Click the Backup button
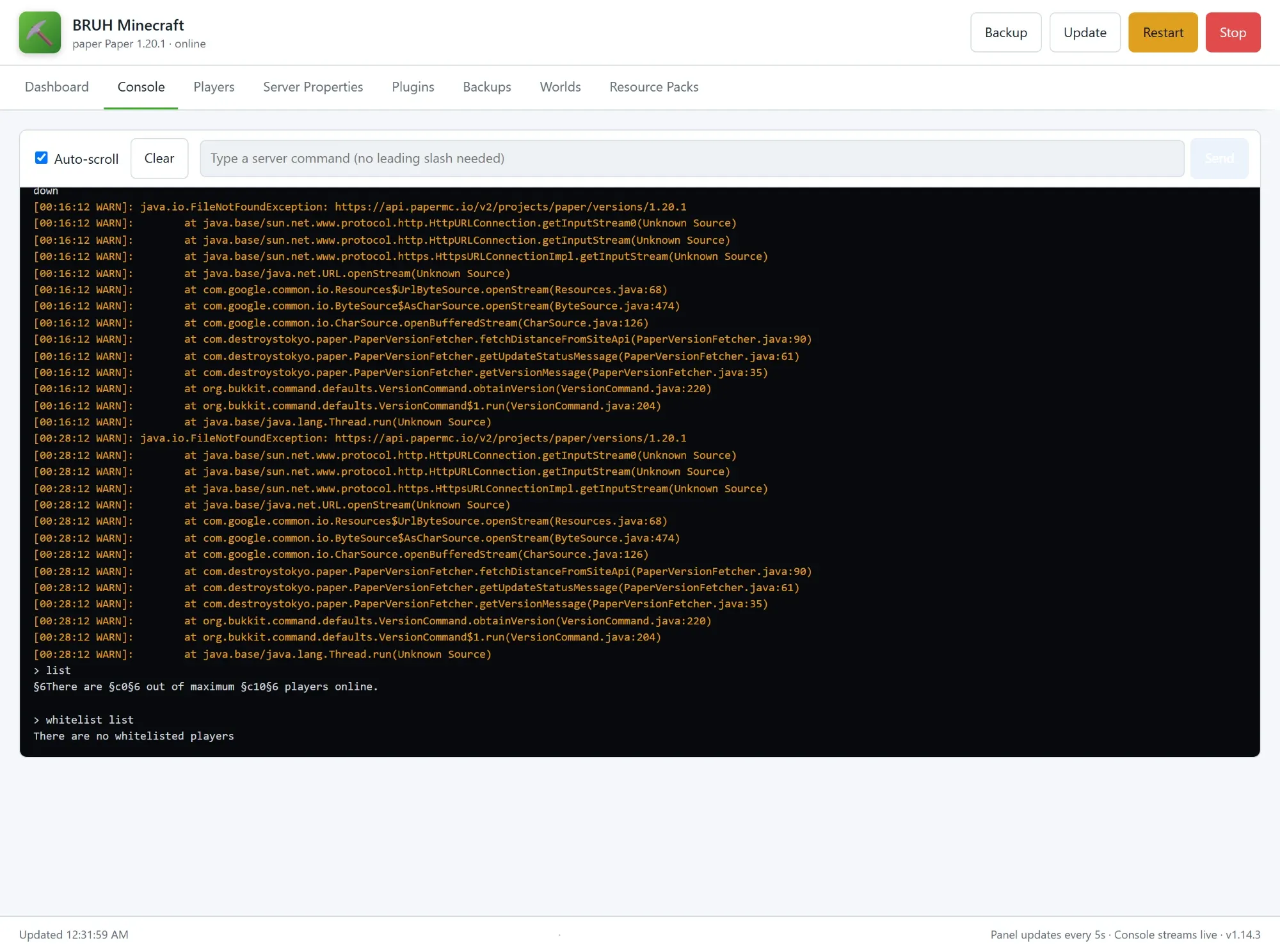 1005,33
